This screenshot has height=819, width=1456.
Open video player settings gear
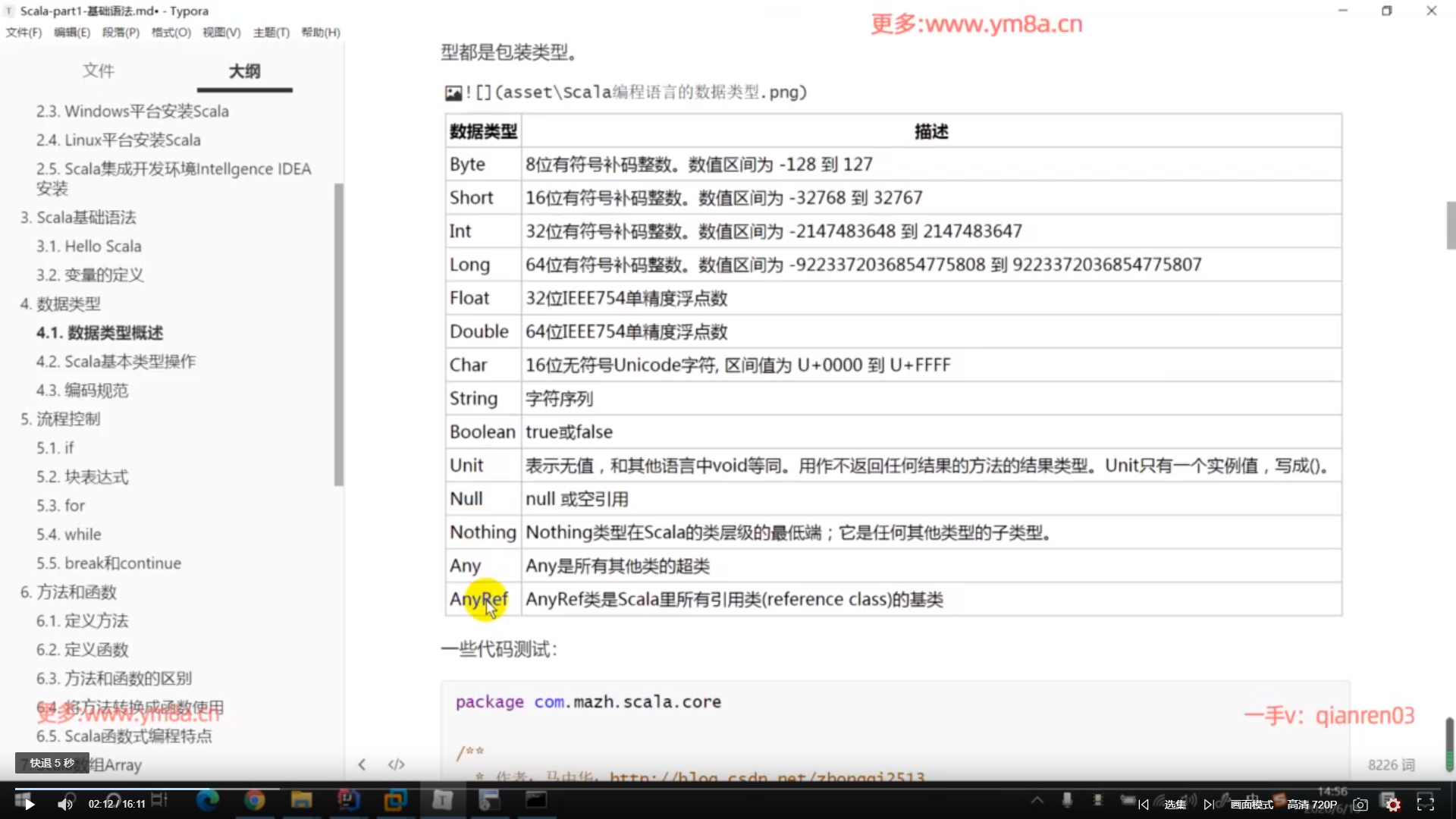coord(1393,805)
